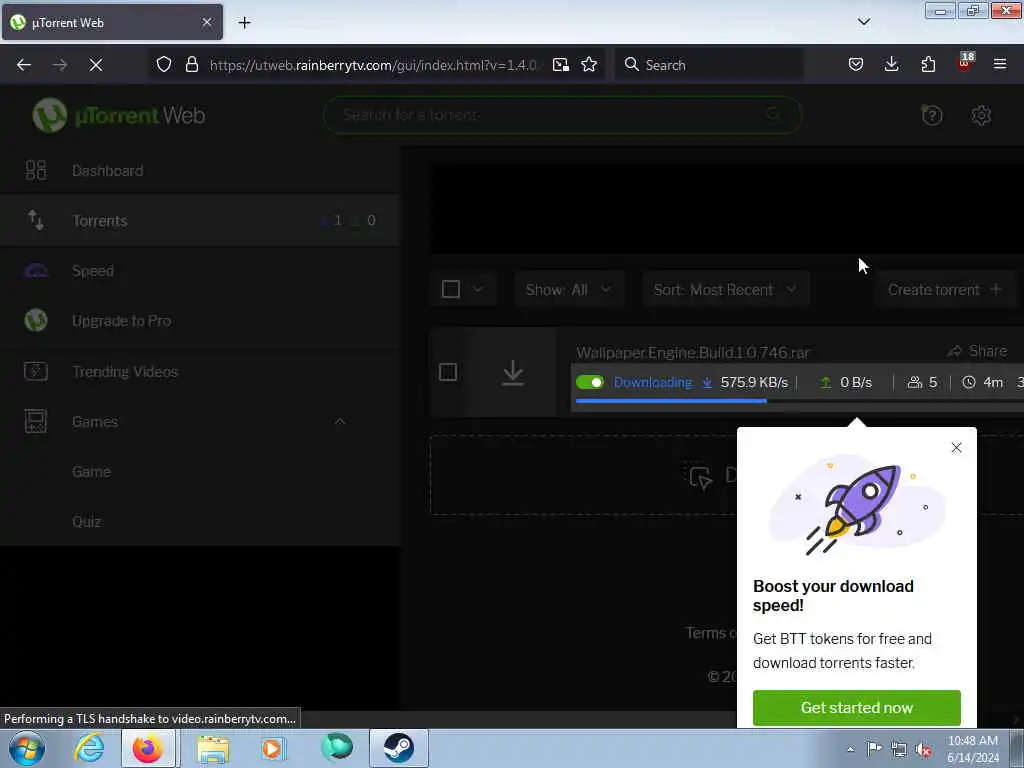Open the Show: All filter dropdown
1024x768 pixels.
(x=568, y=289)
